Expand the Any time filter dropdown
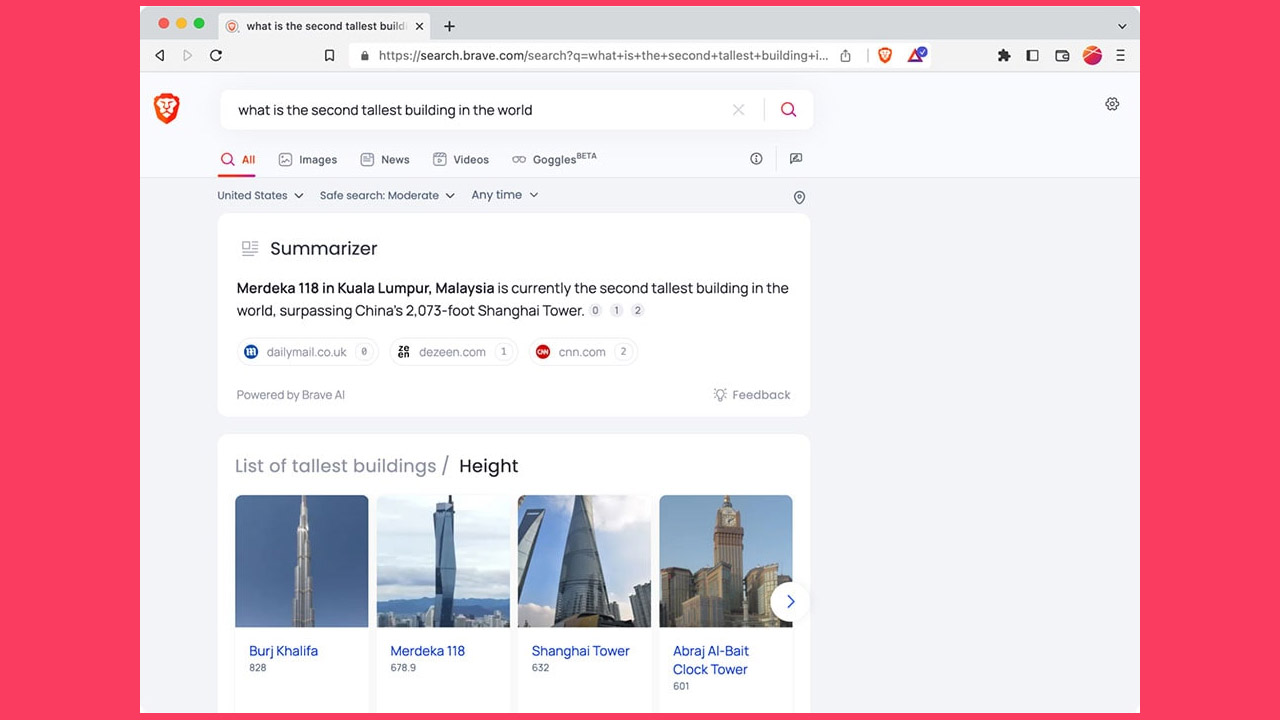Image resolution: width=1280 pixels, height=720 pixels. (x=505, y=195)
